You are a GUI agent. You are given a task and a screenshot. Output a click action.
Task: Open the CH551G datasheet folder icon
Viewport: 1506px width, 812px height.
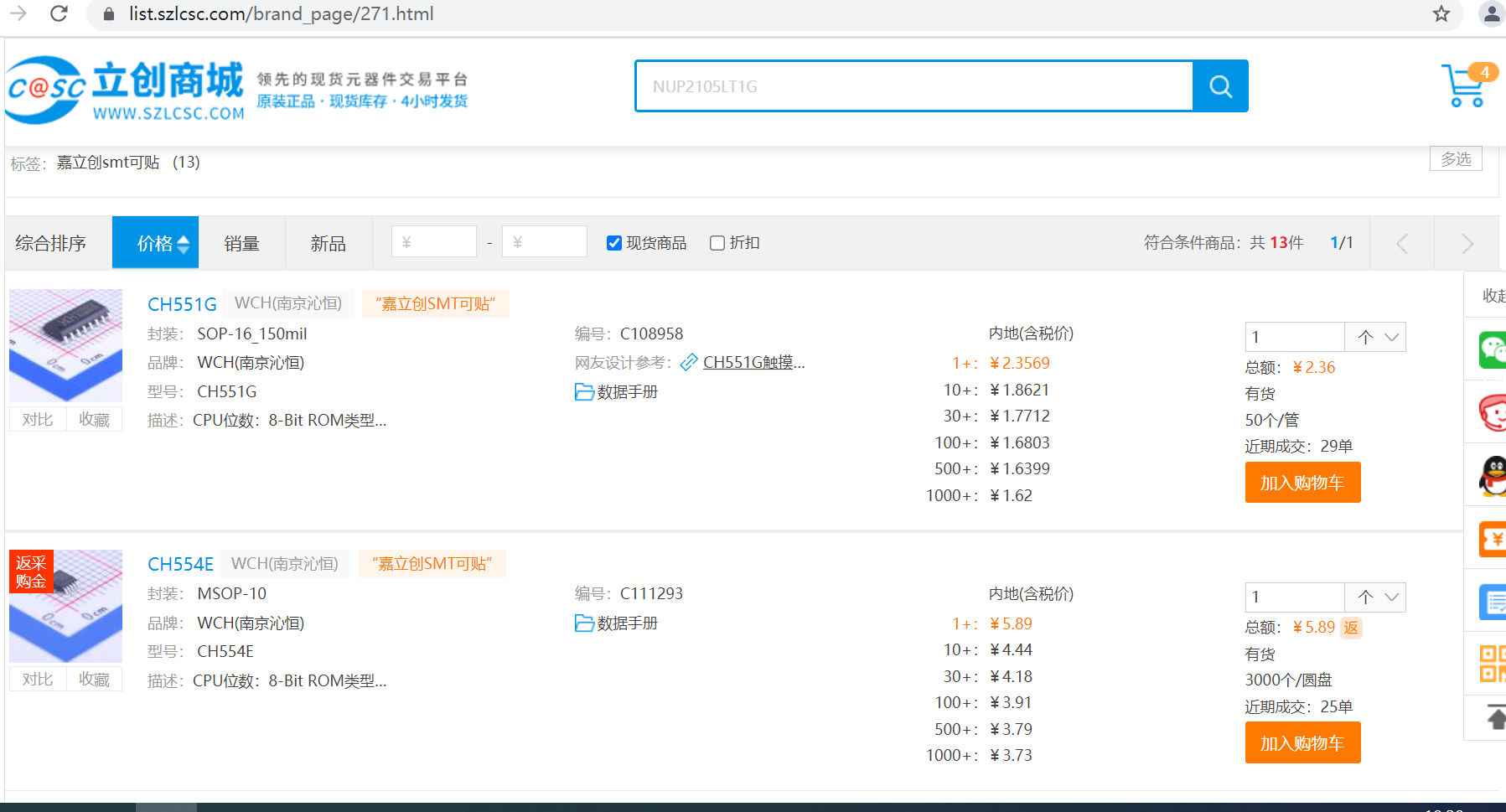click(584, 391)
